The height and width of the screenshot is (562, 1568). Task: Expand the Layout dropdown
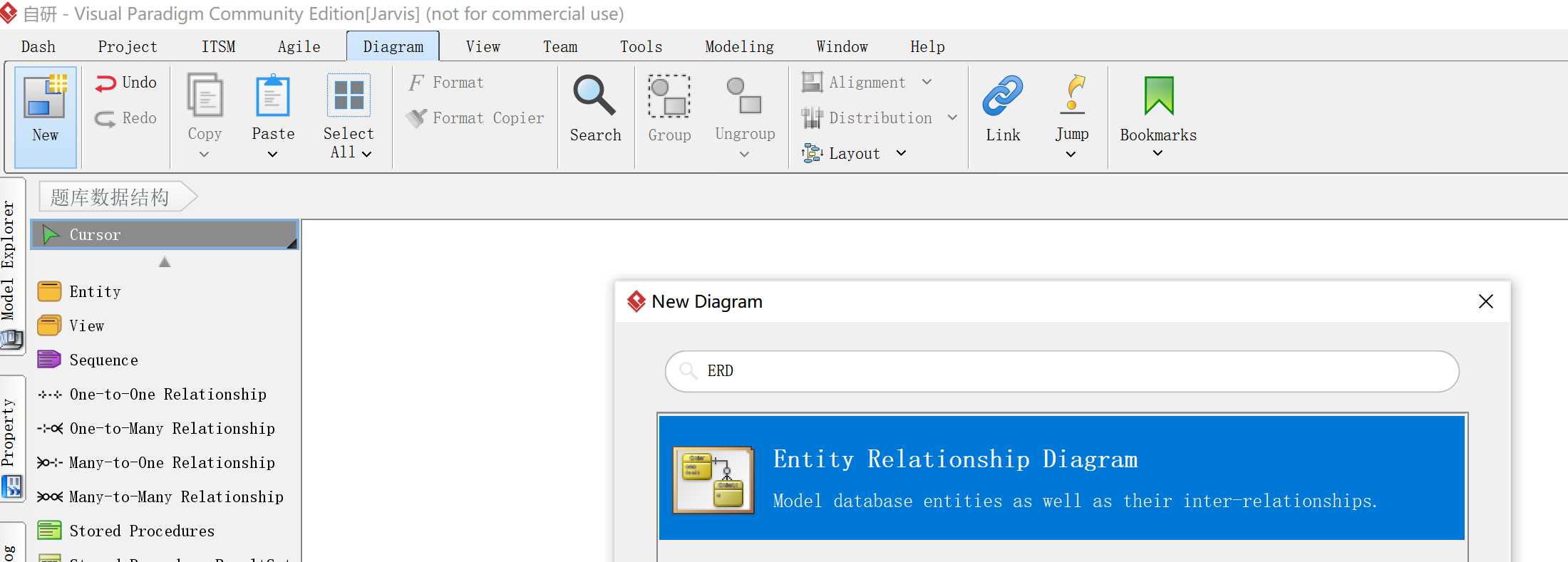(x=901, y=153)
